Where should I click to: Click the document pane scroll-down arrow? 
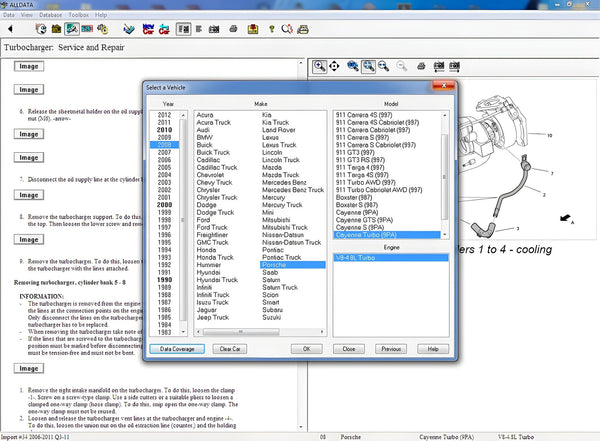click(x=301, y=427)
